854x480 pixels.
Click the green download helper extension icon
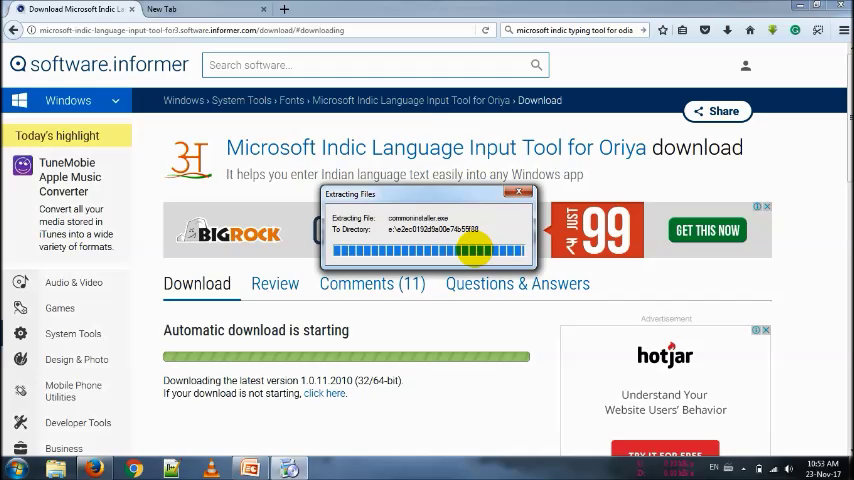pyautogui.click(x=772, y=30)
